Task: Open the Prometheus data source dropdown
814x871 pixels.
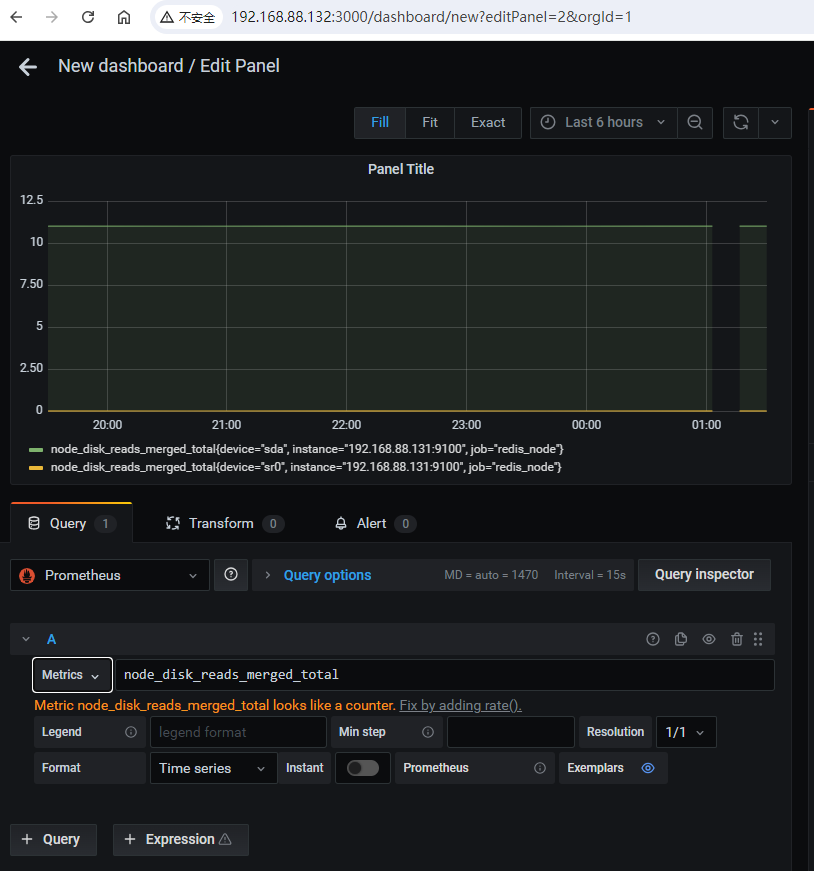Action: click(110, 575)
